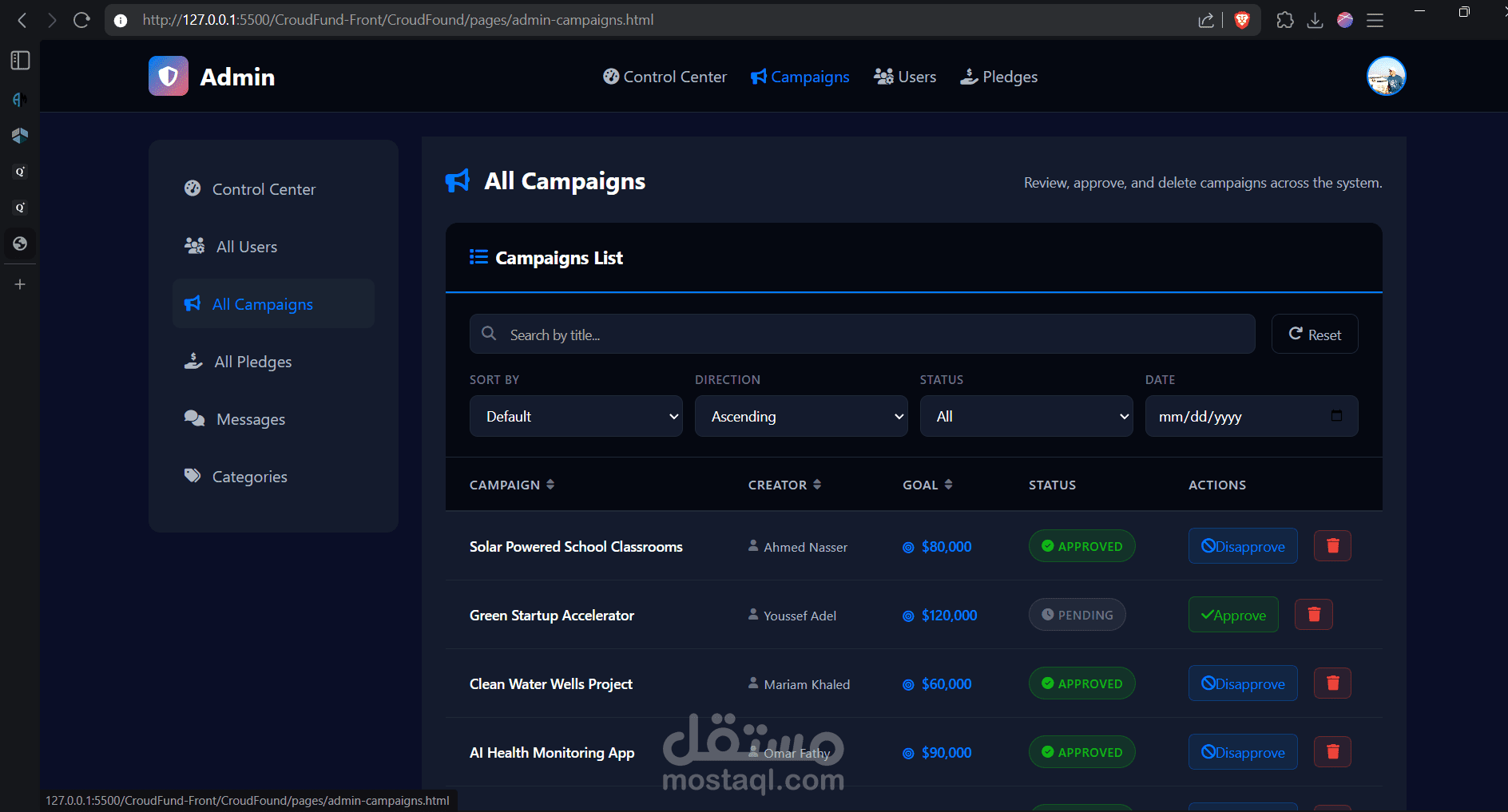1508x812 pixels.
Task: Open the Brave Shields icon
Action: (x=1242, y=20)
